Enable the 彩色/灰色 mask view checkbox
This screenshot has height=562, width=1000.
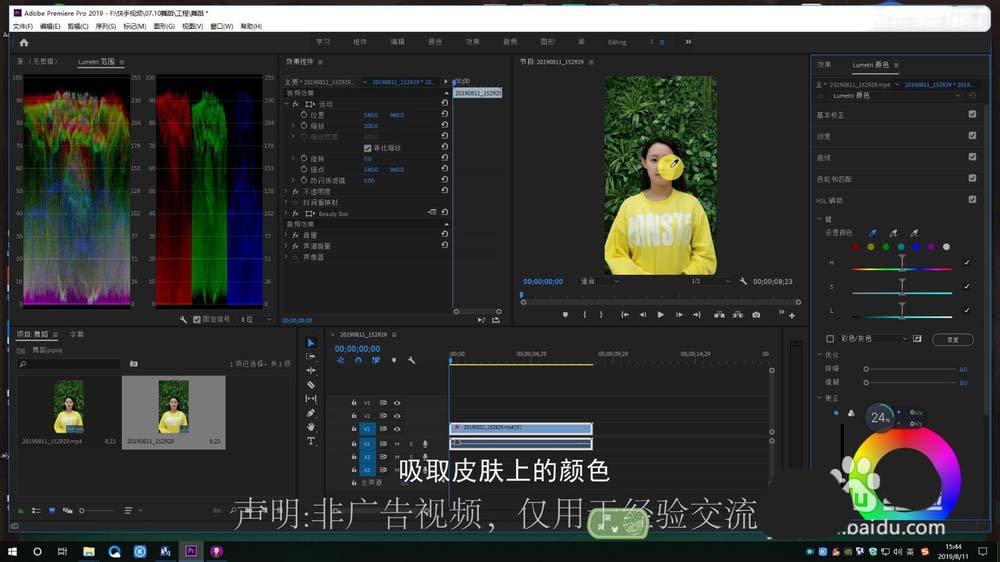(830, 339)
